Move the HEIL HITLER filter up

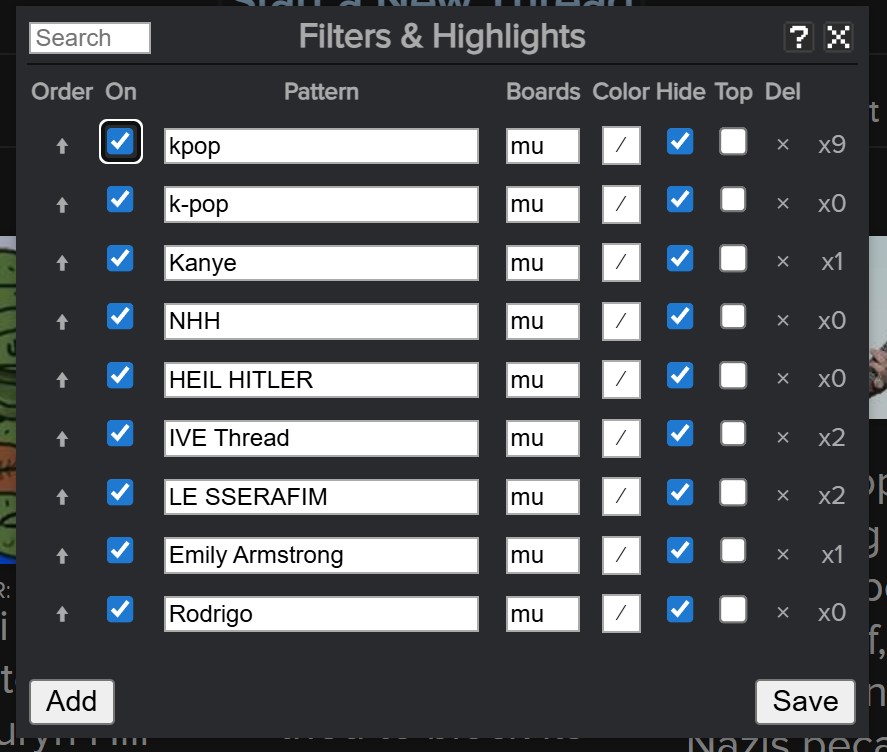(x=62, y=379)
